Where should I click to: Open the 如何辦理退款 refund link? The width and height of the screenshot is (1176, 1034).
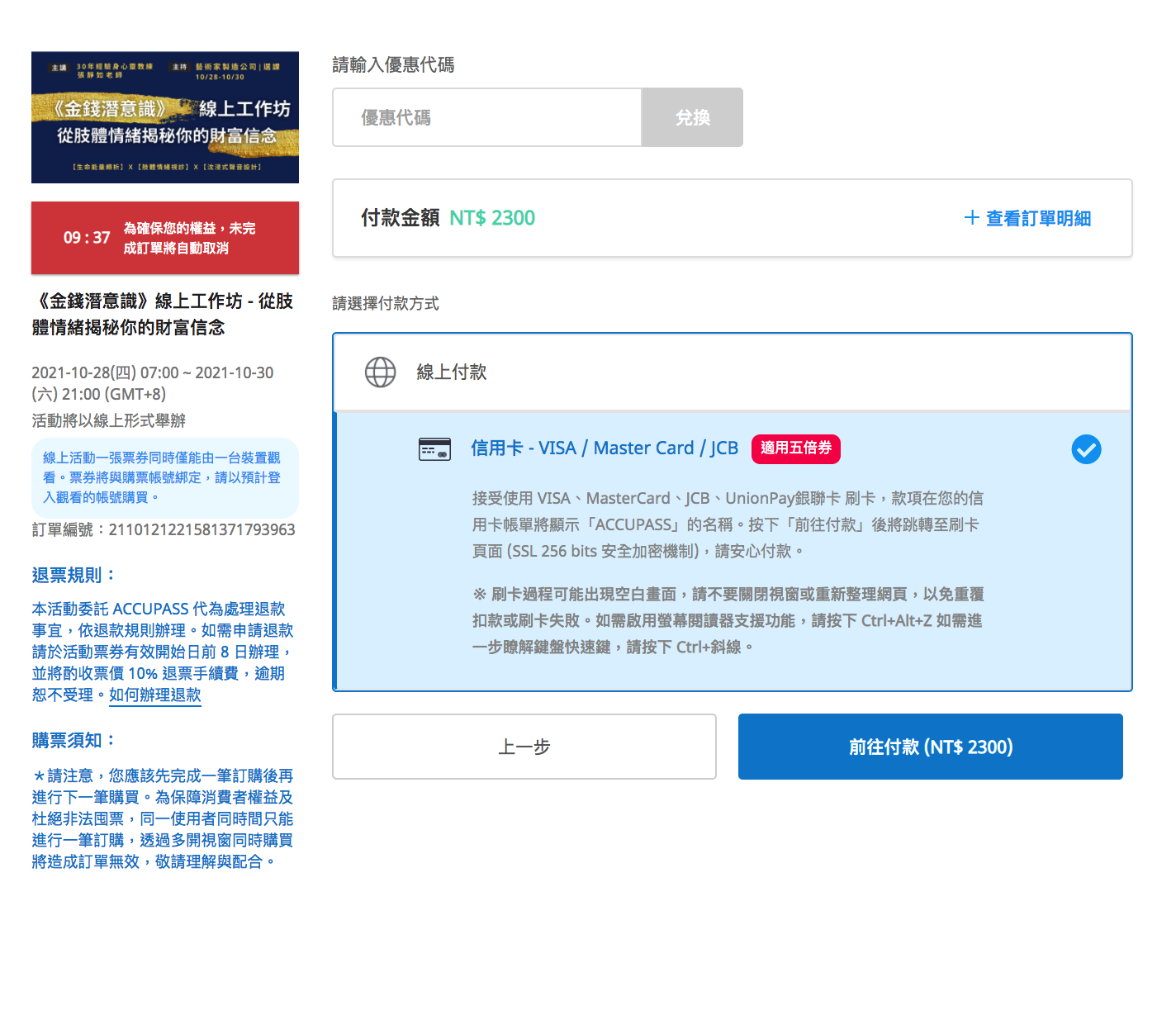pyautogui.click(x=155, y=695)
